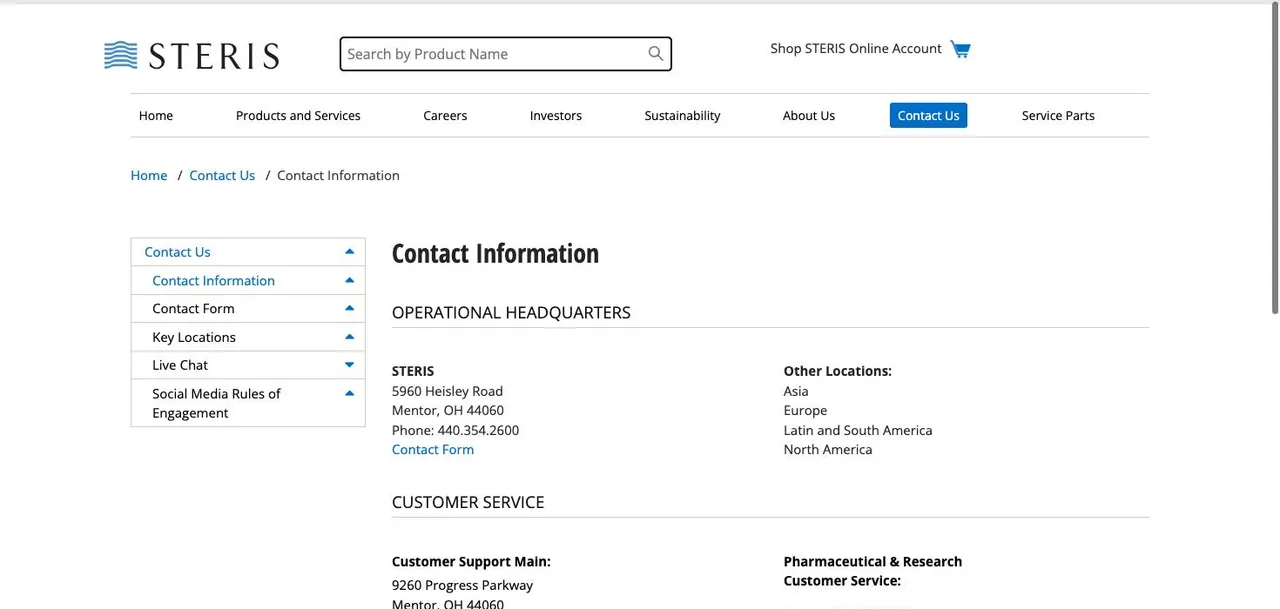Click the Contact Information page heading
This screenshot has height=609, width=1280.
[x=495, y=253]
